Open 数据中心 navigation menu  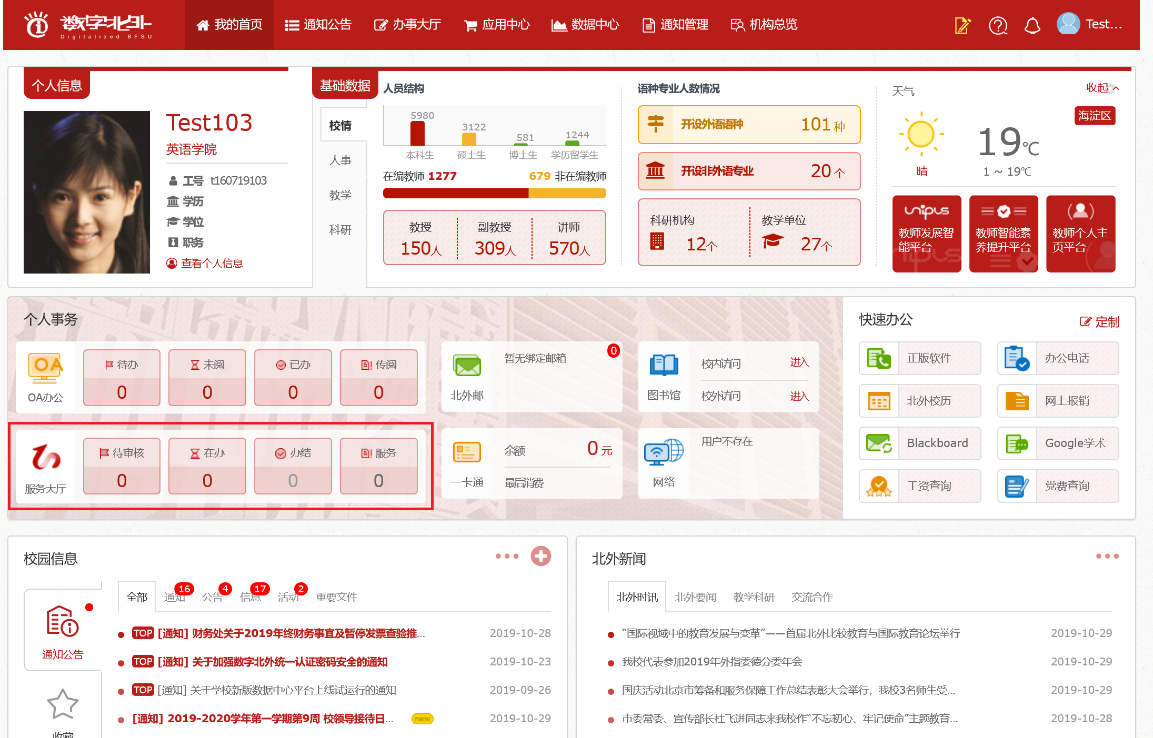[585, 25]
